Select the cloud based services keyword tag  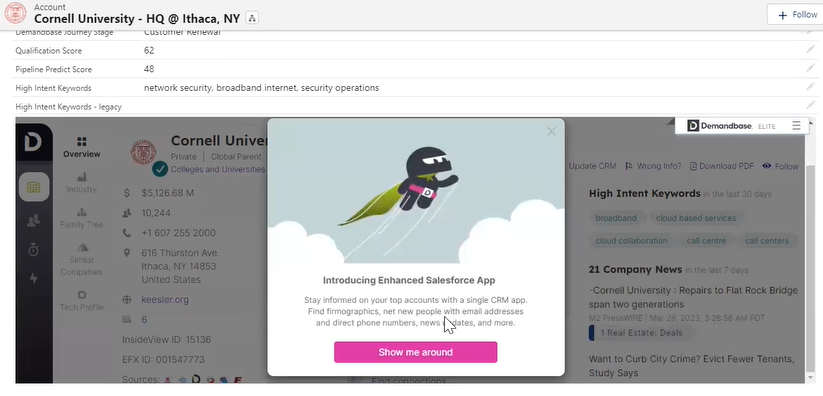(x=696, y=218)
